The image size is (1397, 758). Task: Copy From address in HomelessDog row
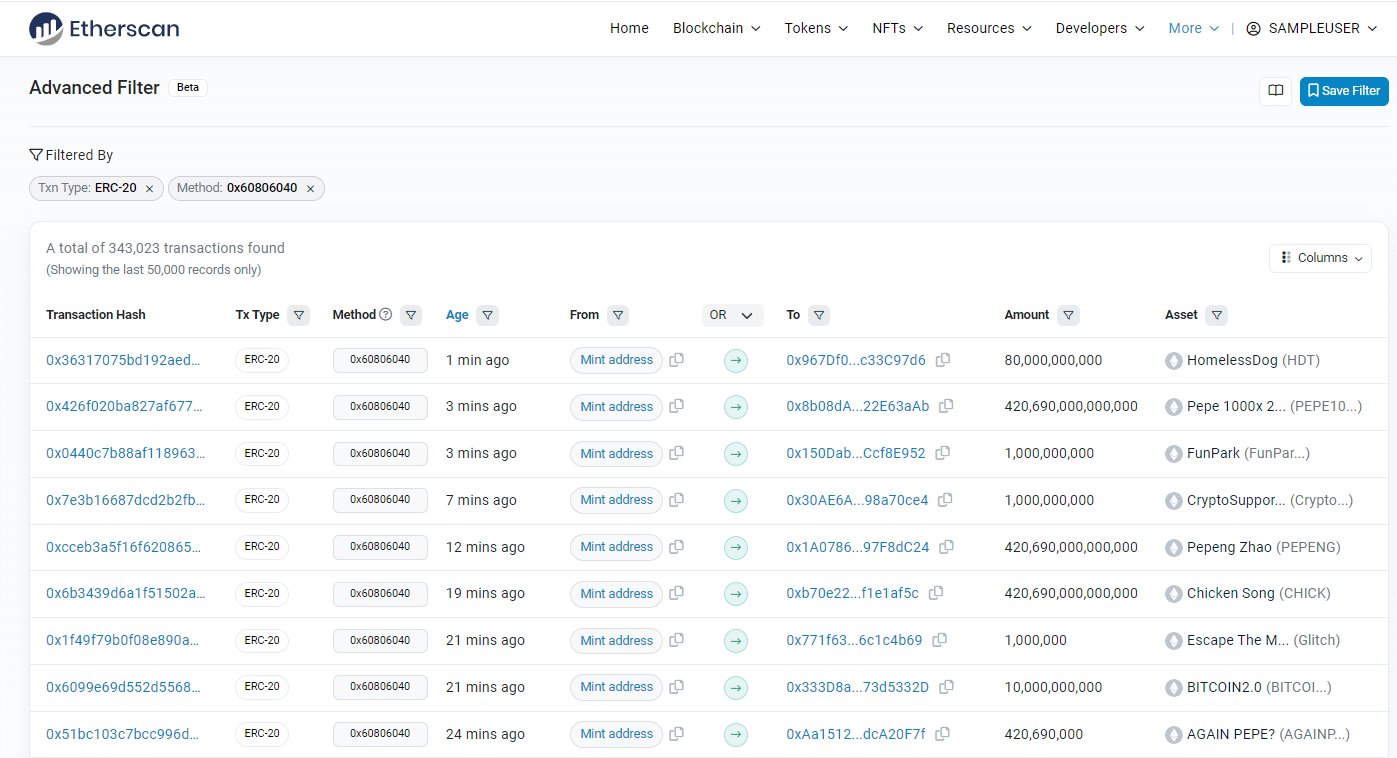[x=677, y=360]
